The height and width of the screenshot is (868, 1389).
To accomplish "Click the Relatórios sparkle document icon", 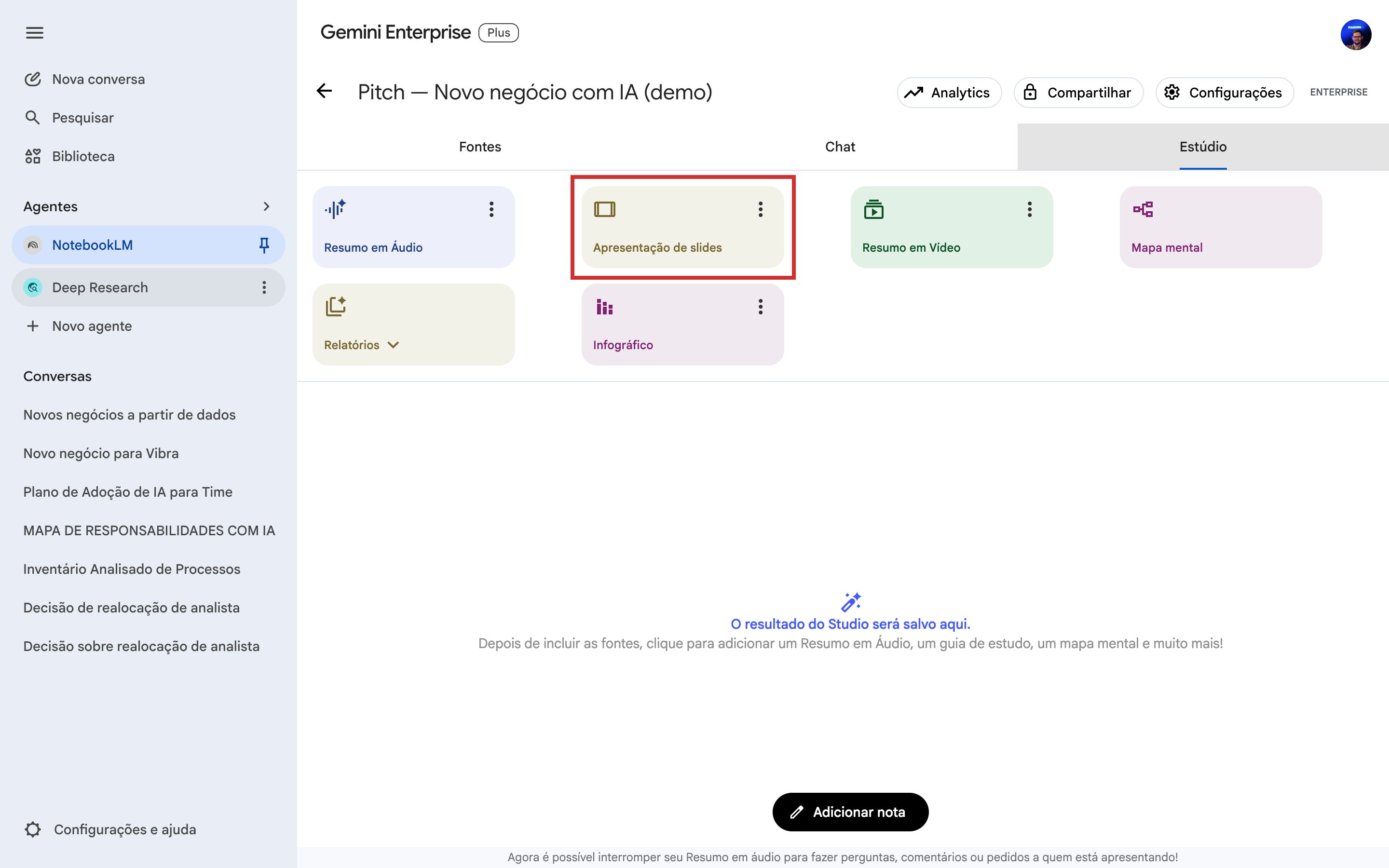I will tap(336, 307).
